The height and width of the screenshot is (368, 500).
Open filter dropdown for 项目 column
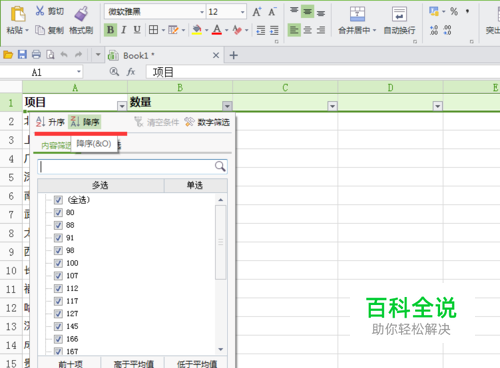point(122,106)
